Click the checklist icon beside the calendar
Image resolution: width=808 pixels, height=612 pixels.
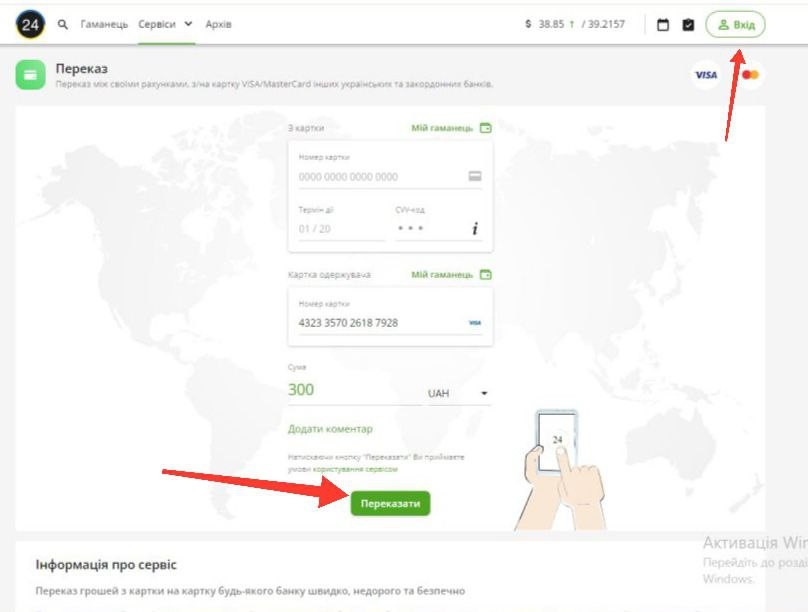tap(688, 25)
